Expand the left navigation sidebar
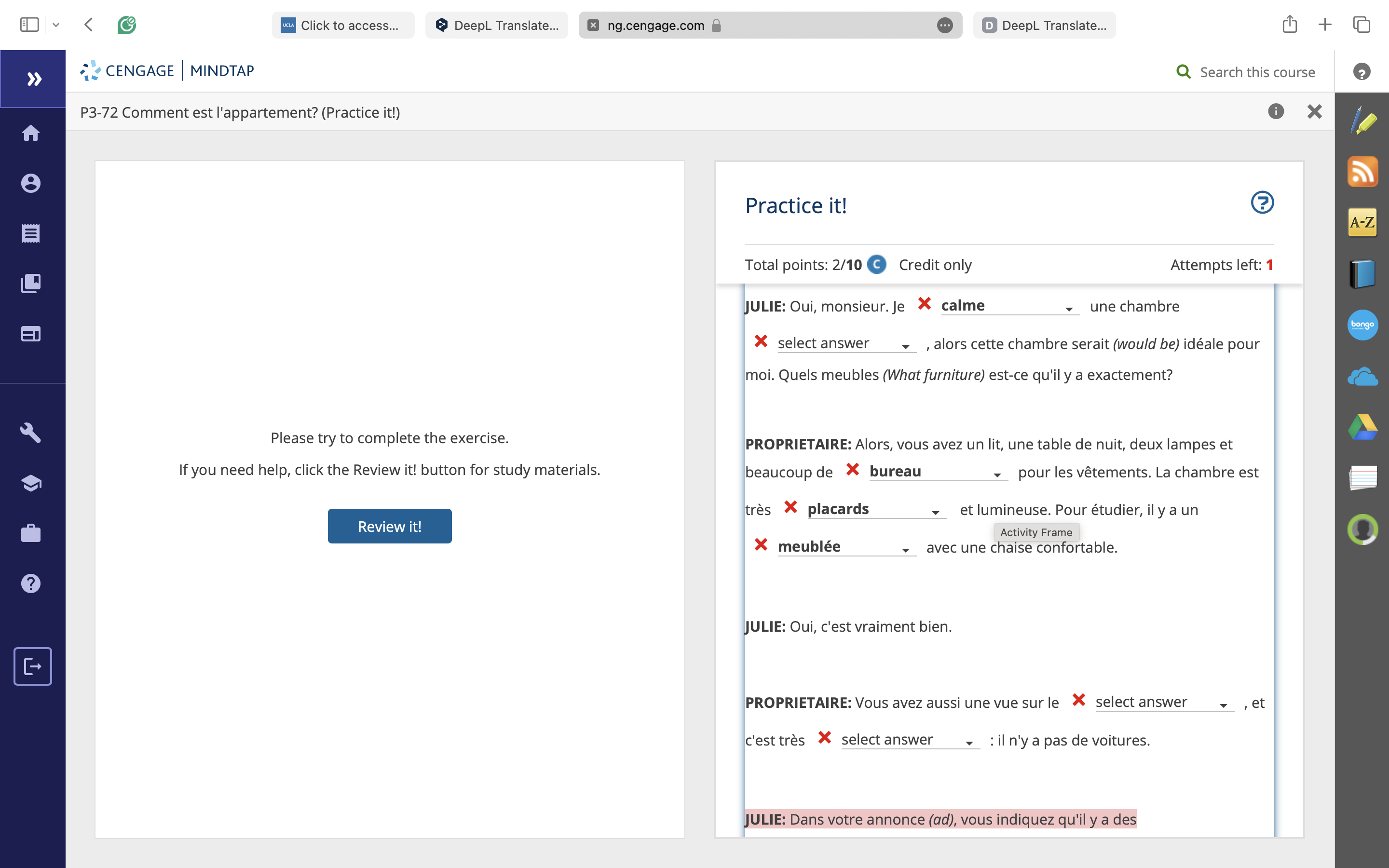 click(33, 79)
